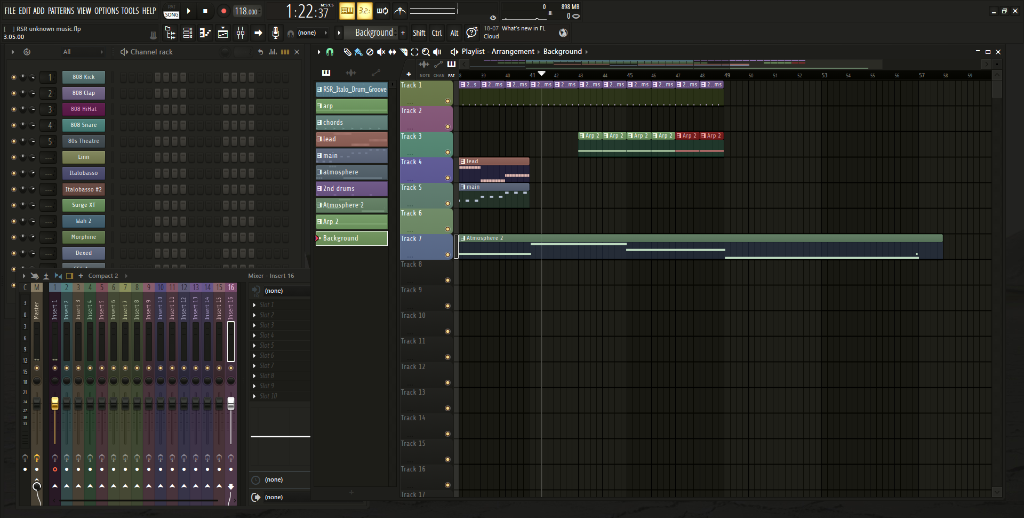Open the VIEW menu
1024x518 pixels.
(84, 10)
